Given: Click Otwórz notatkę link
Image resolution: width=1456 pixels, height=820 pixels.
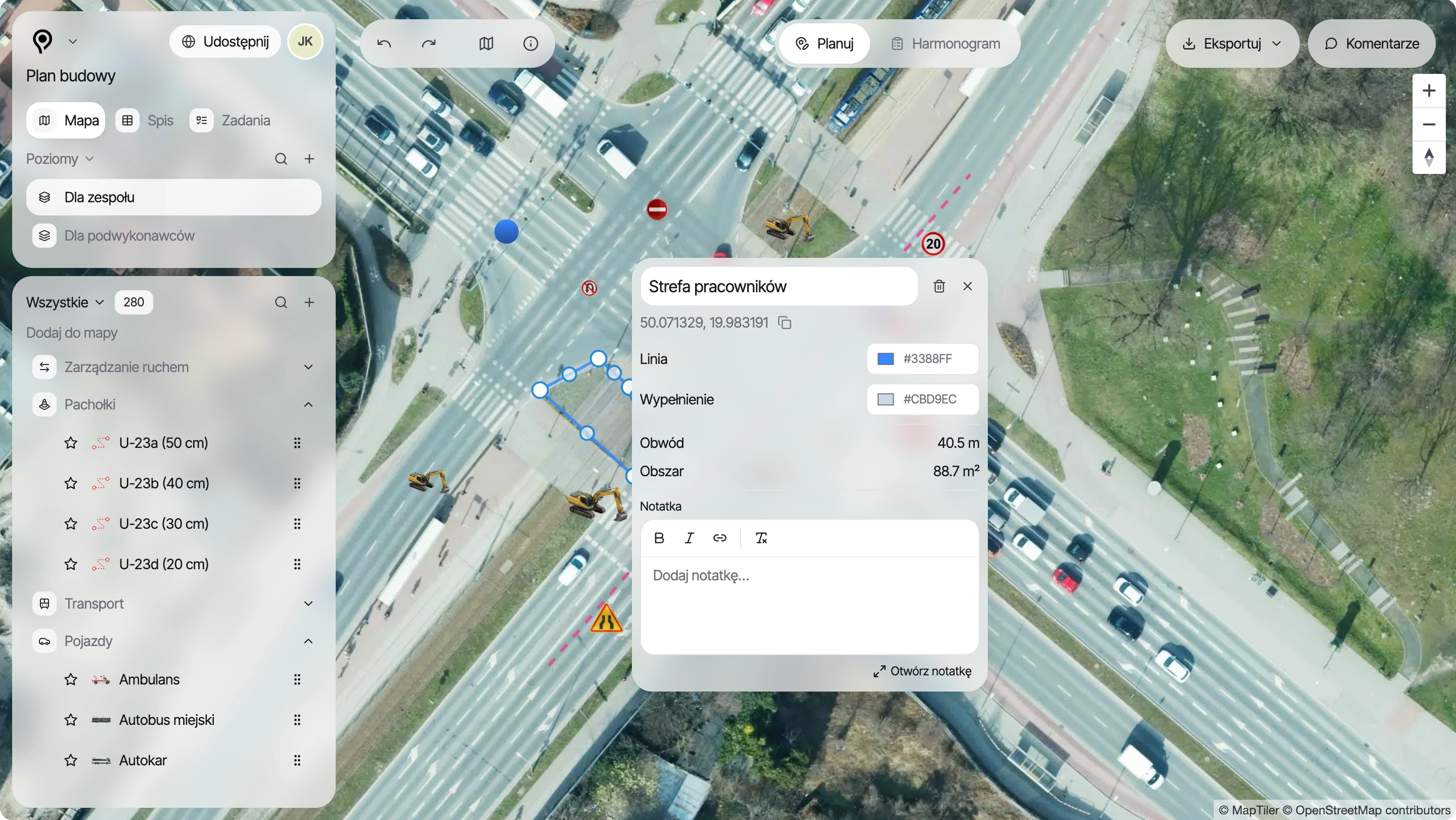Looking at the screenshot, I should 923,672.
